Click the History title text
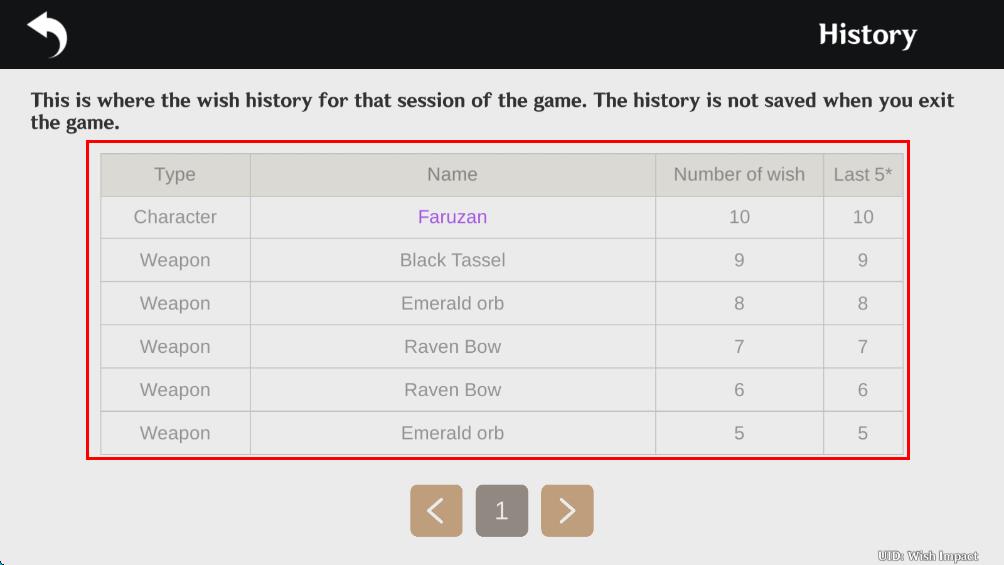The image size is (1004, 565). pyautogui.click(x=867, y=35)
